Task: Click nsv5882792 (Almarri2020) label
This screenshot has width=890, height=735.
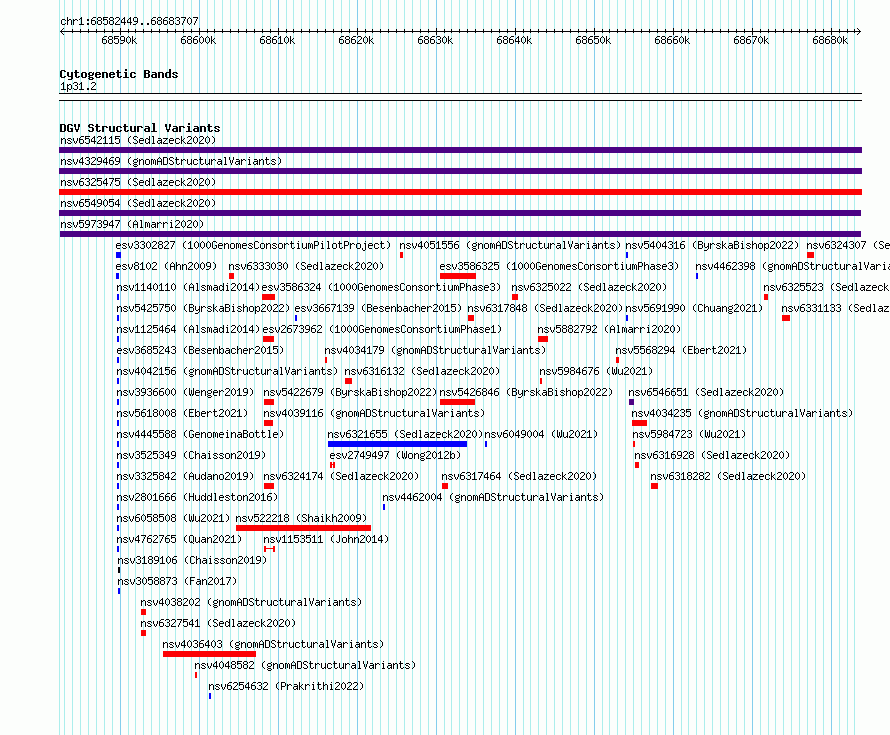Action: tap(609, 329)
